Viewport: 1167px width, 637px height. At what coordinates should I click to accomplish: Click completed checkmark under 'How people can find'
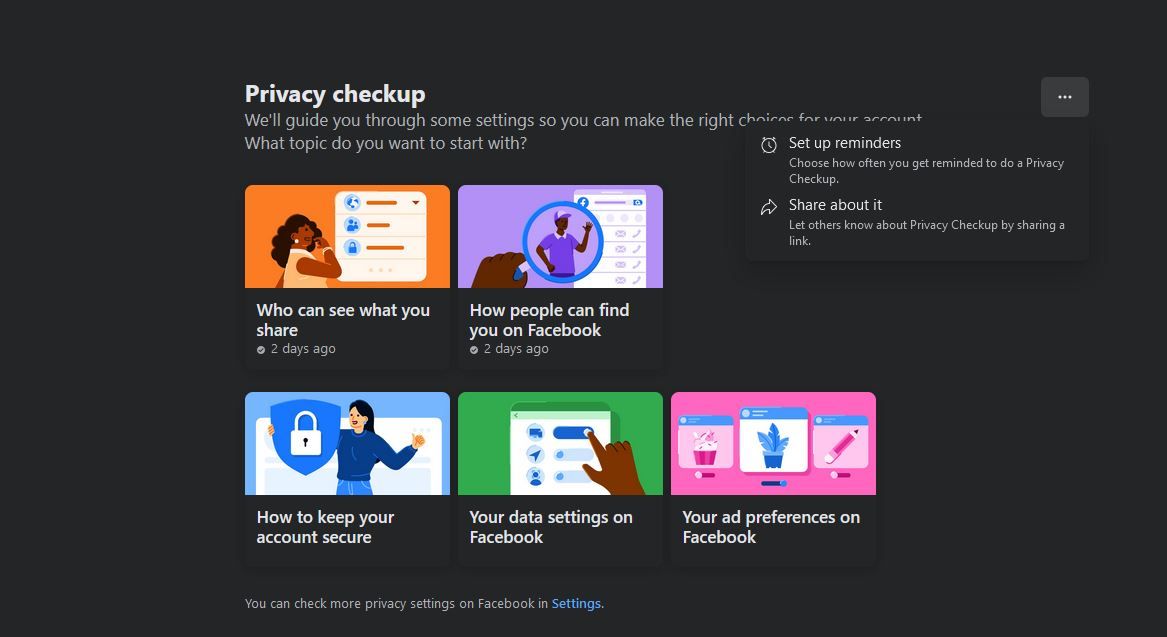pos(474,350)
